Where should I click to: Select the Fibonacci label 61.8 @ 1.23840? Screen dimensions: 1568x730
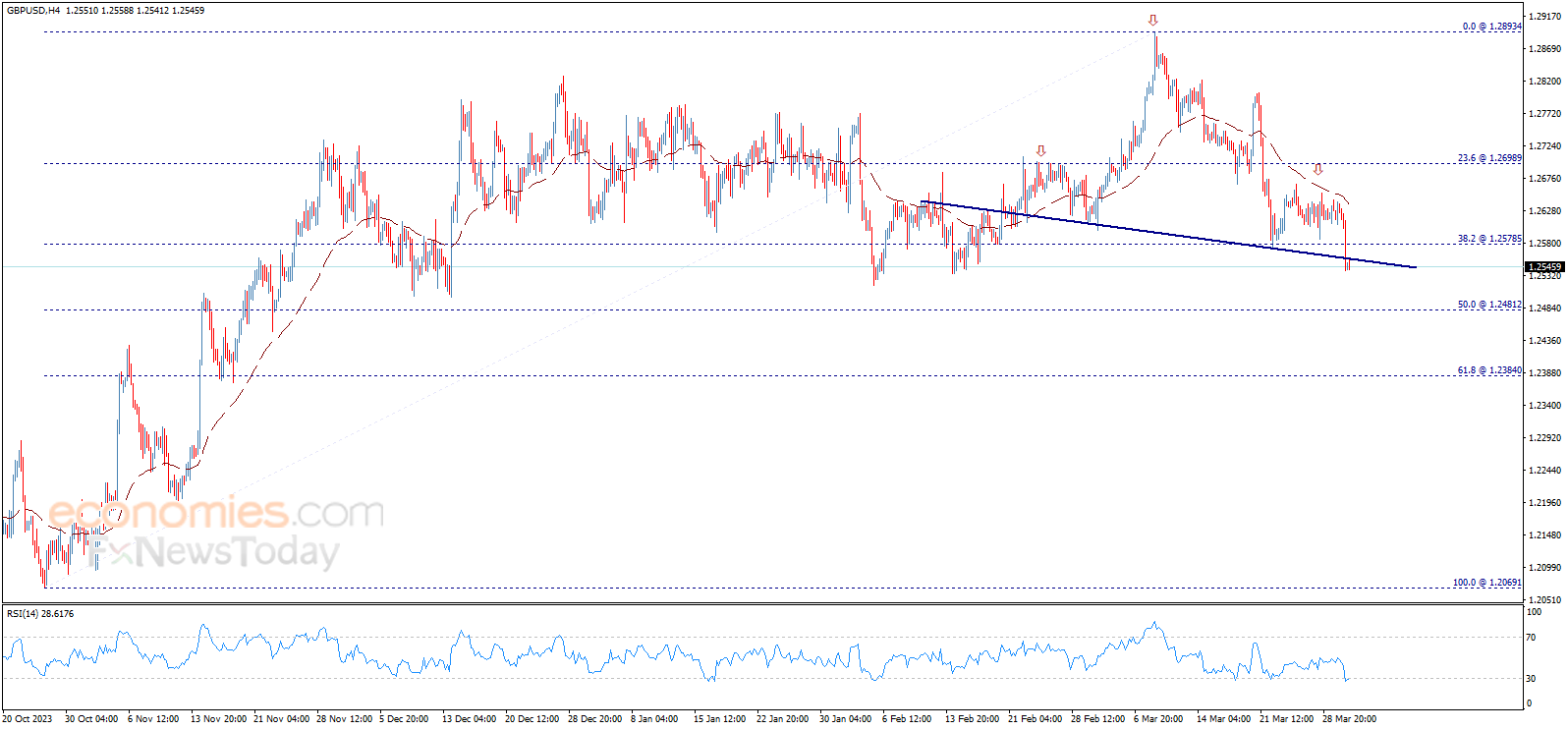(1489, 370)
